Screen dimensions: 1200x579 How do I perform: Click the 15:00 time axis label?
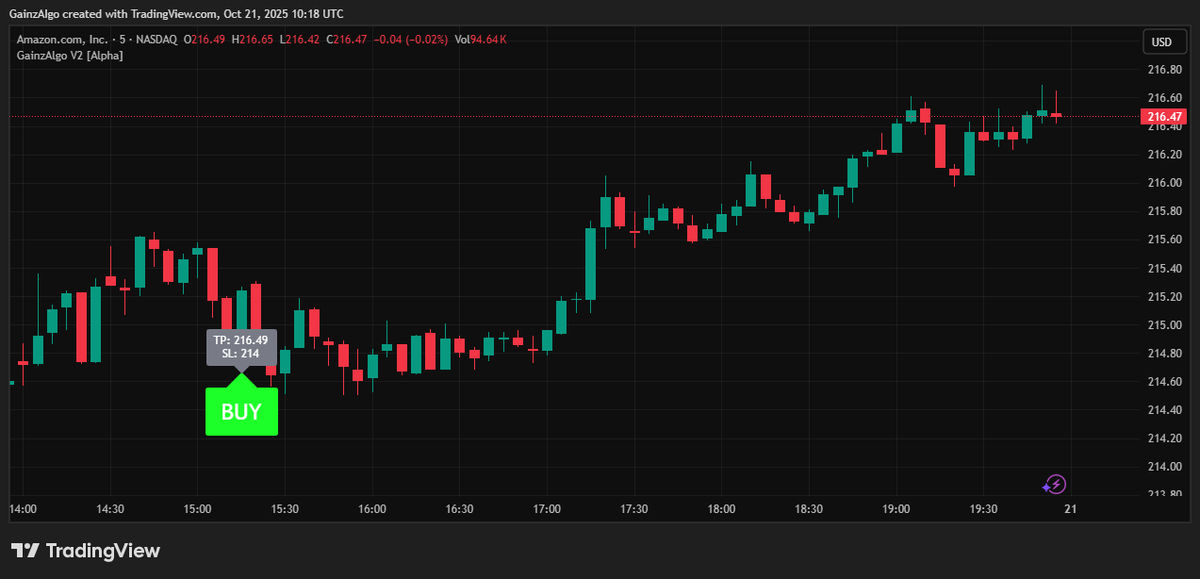pyautogui.click(x=198, y=509)
